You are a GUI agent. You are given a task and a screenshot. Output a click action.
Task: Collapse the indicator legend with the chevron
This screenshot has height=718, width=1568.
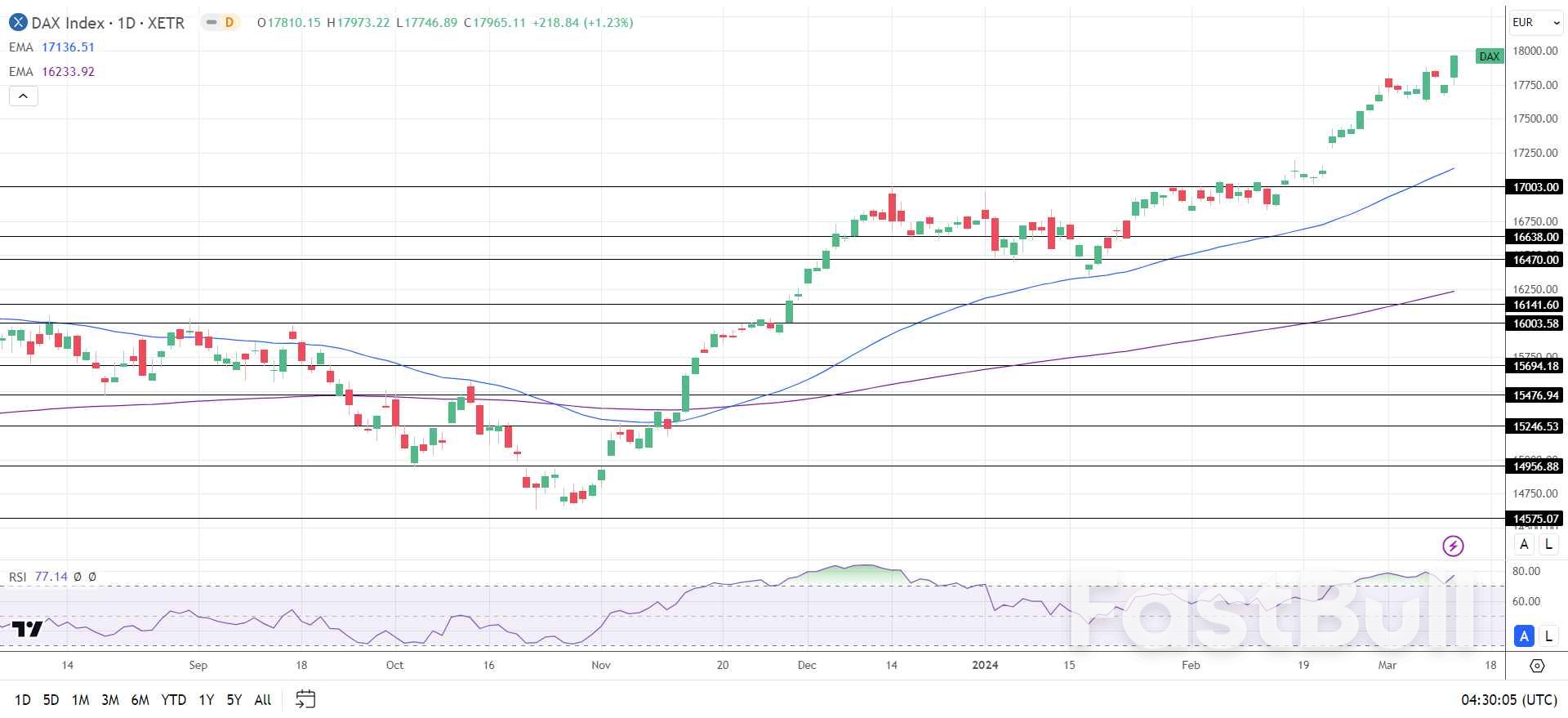pyautogui.click(x=24, y=96)
